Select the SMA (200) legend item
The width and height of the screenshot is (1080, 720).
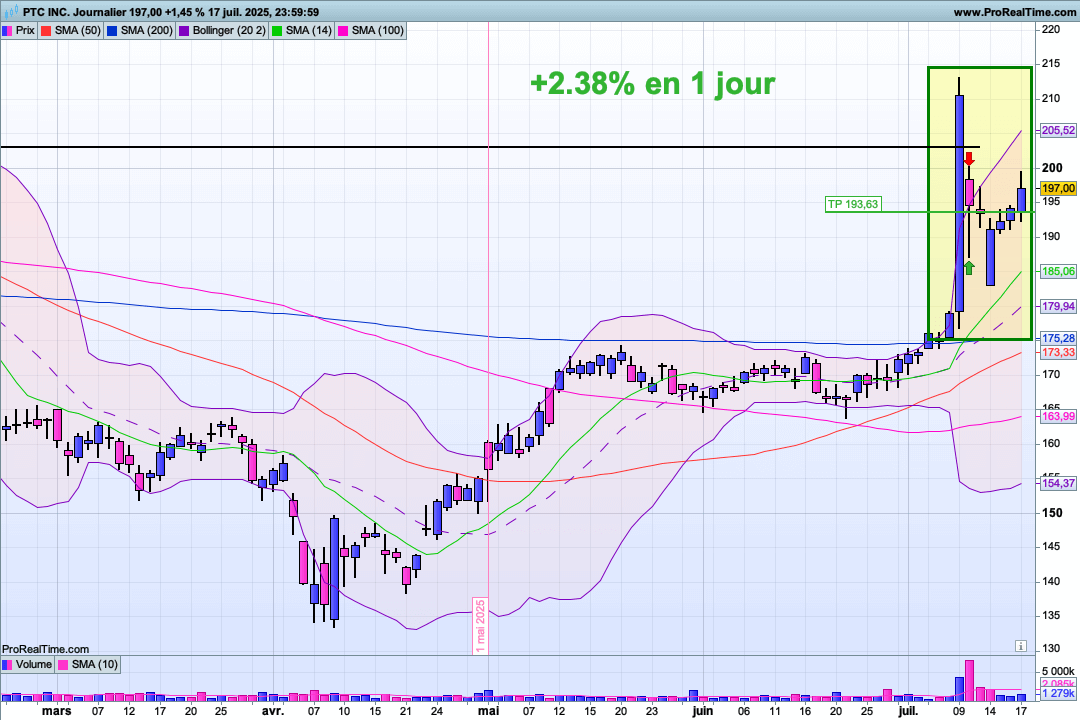tap(140, 30)
